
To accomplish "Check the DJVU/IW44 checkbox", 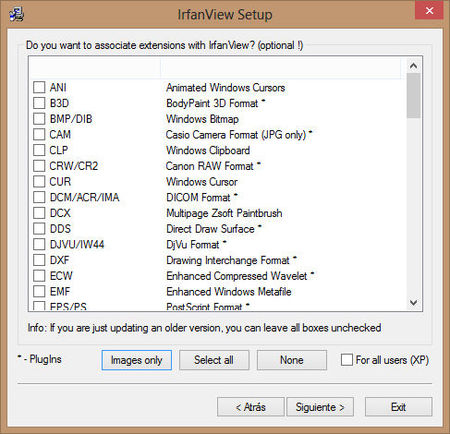I will pyautogui.click(x=39, y=244).
